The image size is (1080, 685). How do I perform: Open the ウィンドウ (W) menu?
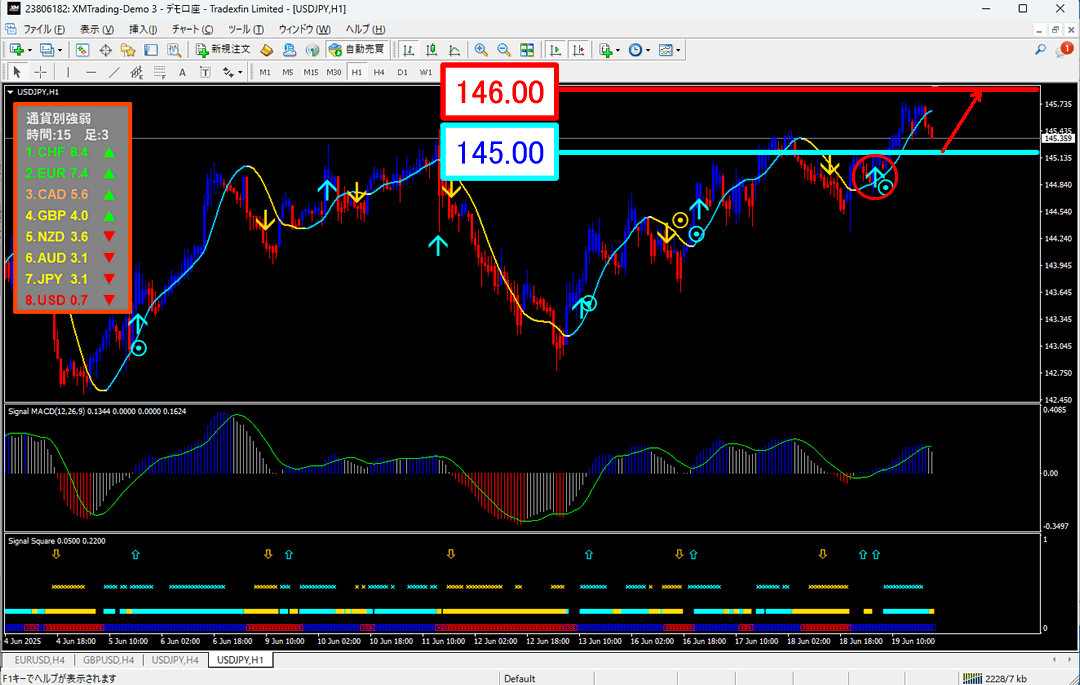[304, 30]
